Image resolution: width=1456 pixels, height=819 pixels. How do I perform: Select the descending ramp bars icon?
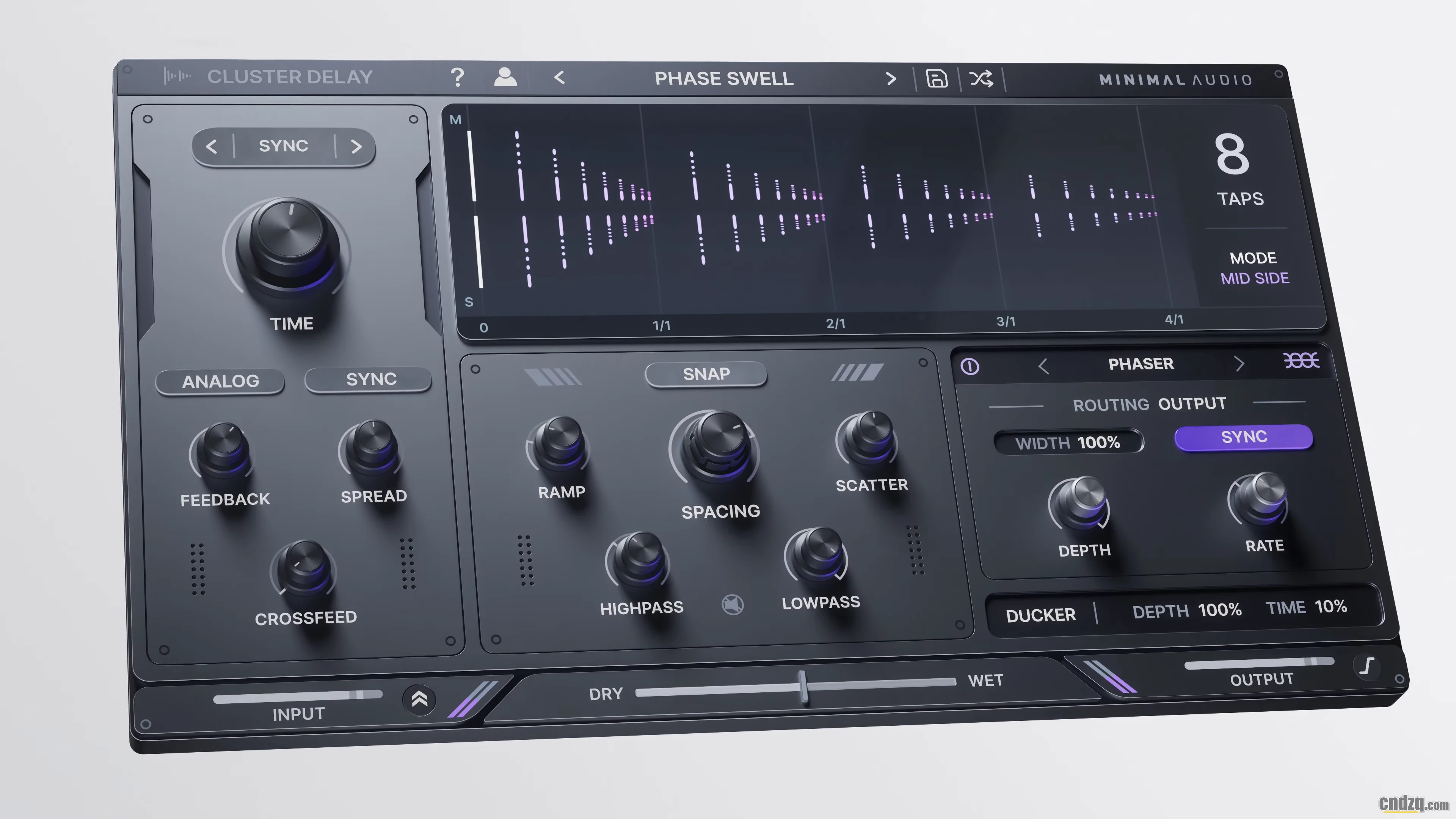552,377
